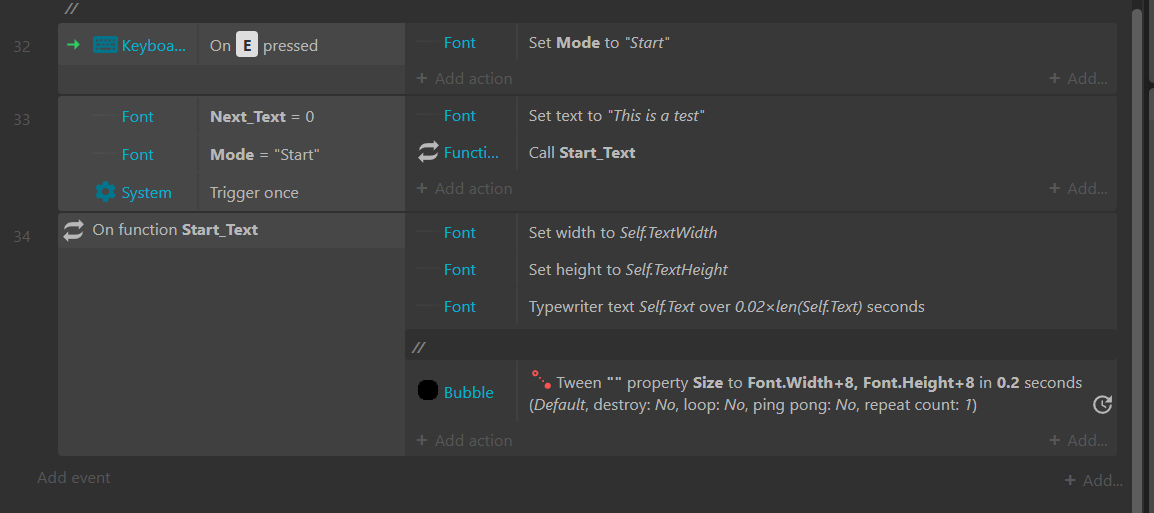Select the Typewriter text action
This screenshot has height=513, width=1154.
[x=817, y=306]
